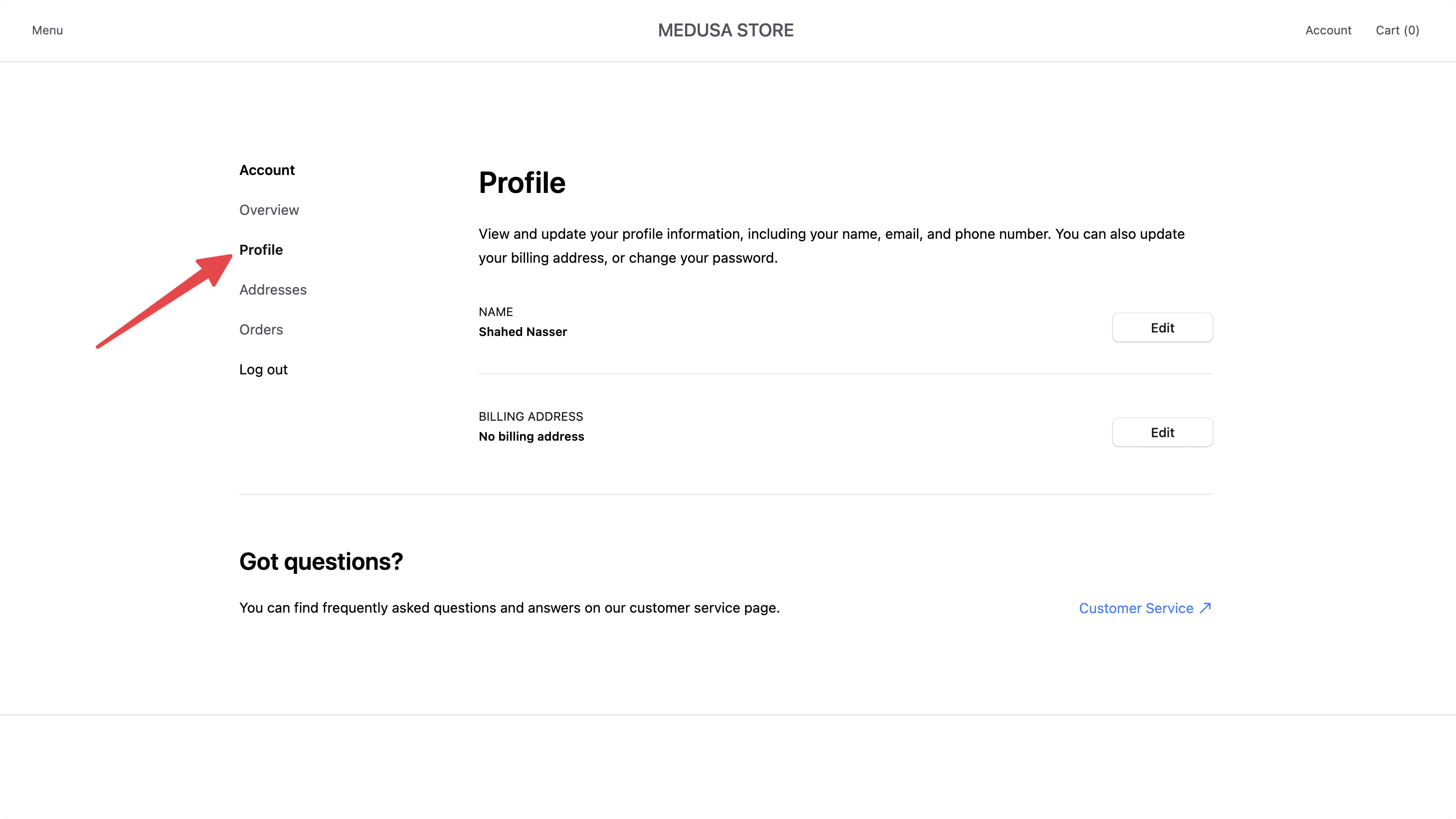This screenshot has height=819, width=1456.
Task: Open the Cart
Action: click(1397, 30)
